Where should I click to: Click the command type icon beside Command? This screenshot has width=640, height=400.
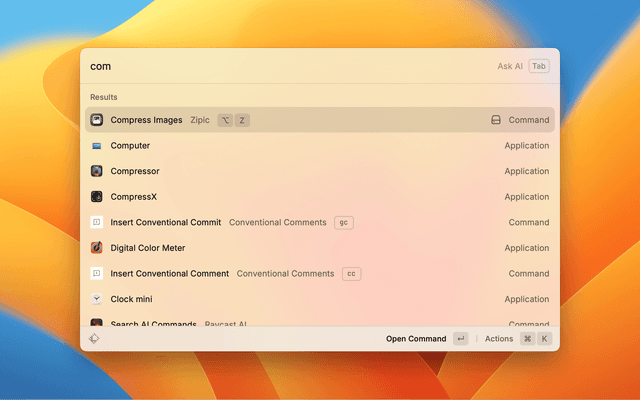(x=495, y=120)
